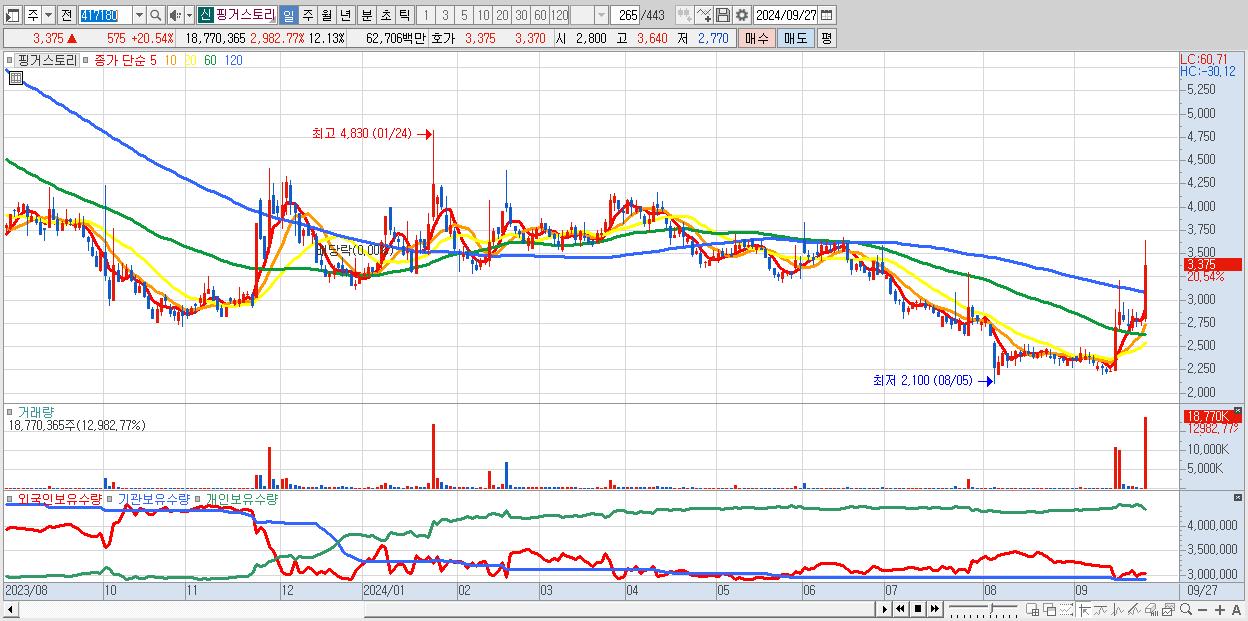Click the 전 button
Image resolution: width=1248 pixels, height=621 pixels.
[66, 15]
